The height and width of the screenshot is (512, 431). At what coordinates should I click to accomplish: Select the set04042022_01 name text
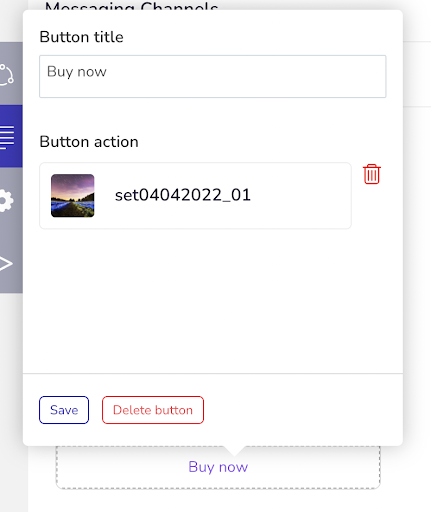[183, 195]
